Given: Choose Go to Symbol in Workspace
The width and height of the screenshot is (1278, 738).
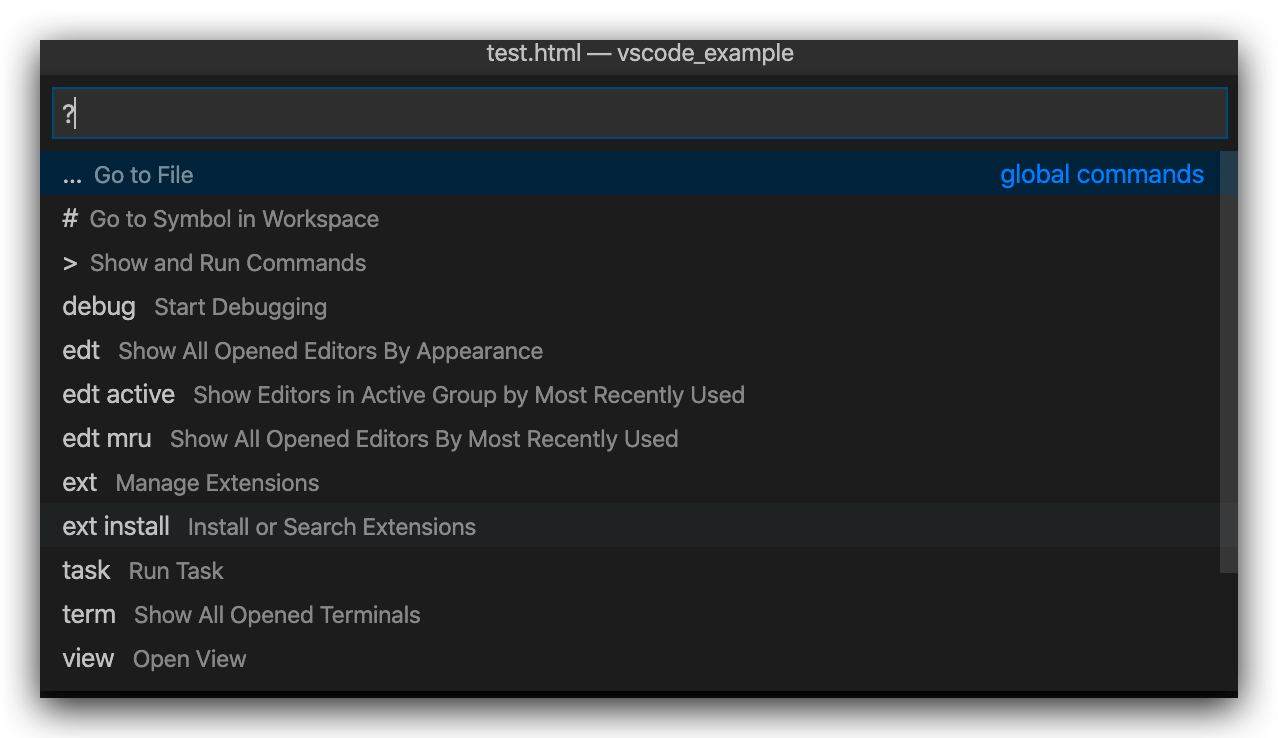Looking at the screenshot, I should tap(234, 219).
